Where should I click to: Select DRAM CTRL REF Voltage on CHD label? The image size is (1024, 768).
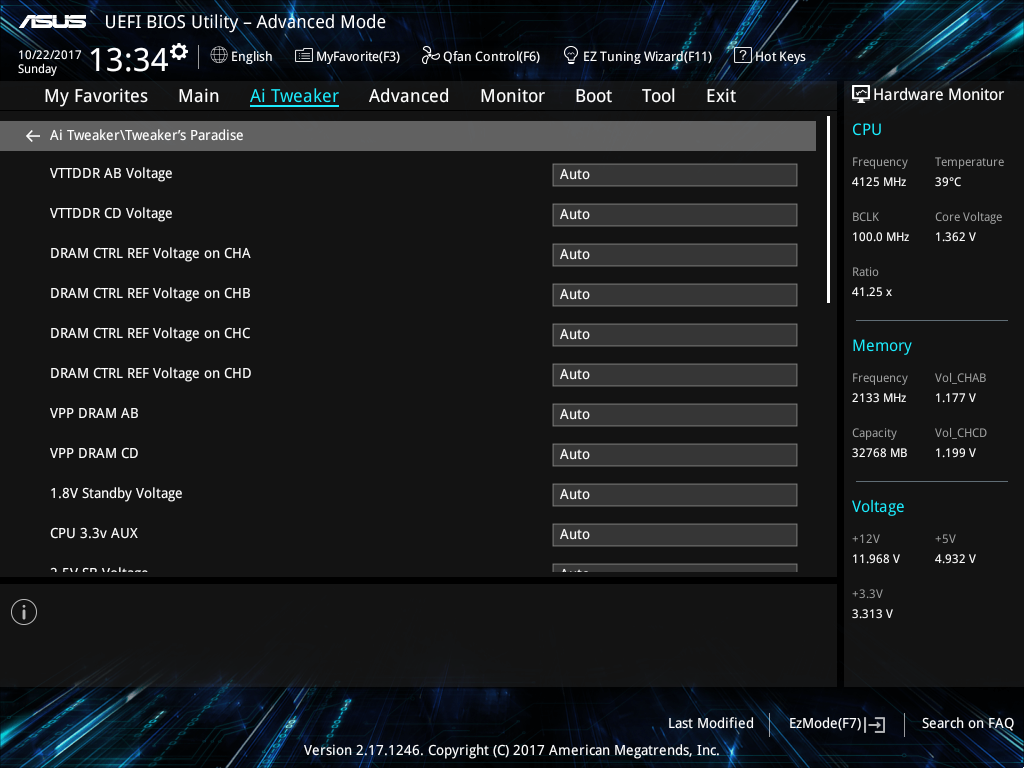coord(150,374)
